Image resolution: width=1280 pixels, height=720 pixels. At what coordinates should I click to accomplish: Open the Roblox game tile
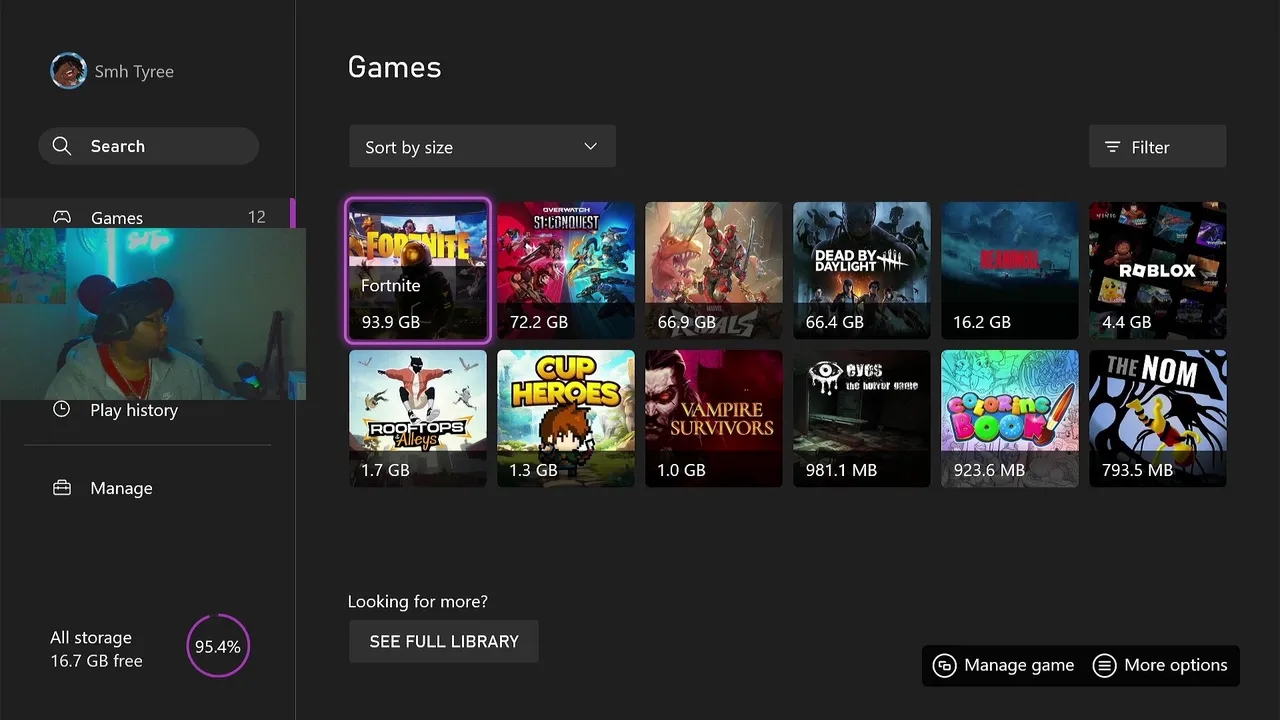pyautogui.click(x=1158, y=270)
